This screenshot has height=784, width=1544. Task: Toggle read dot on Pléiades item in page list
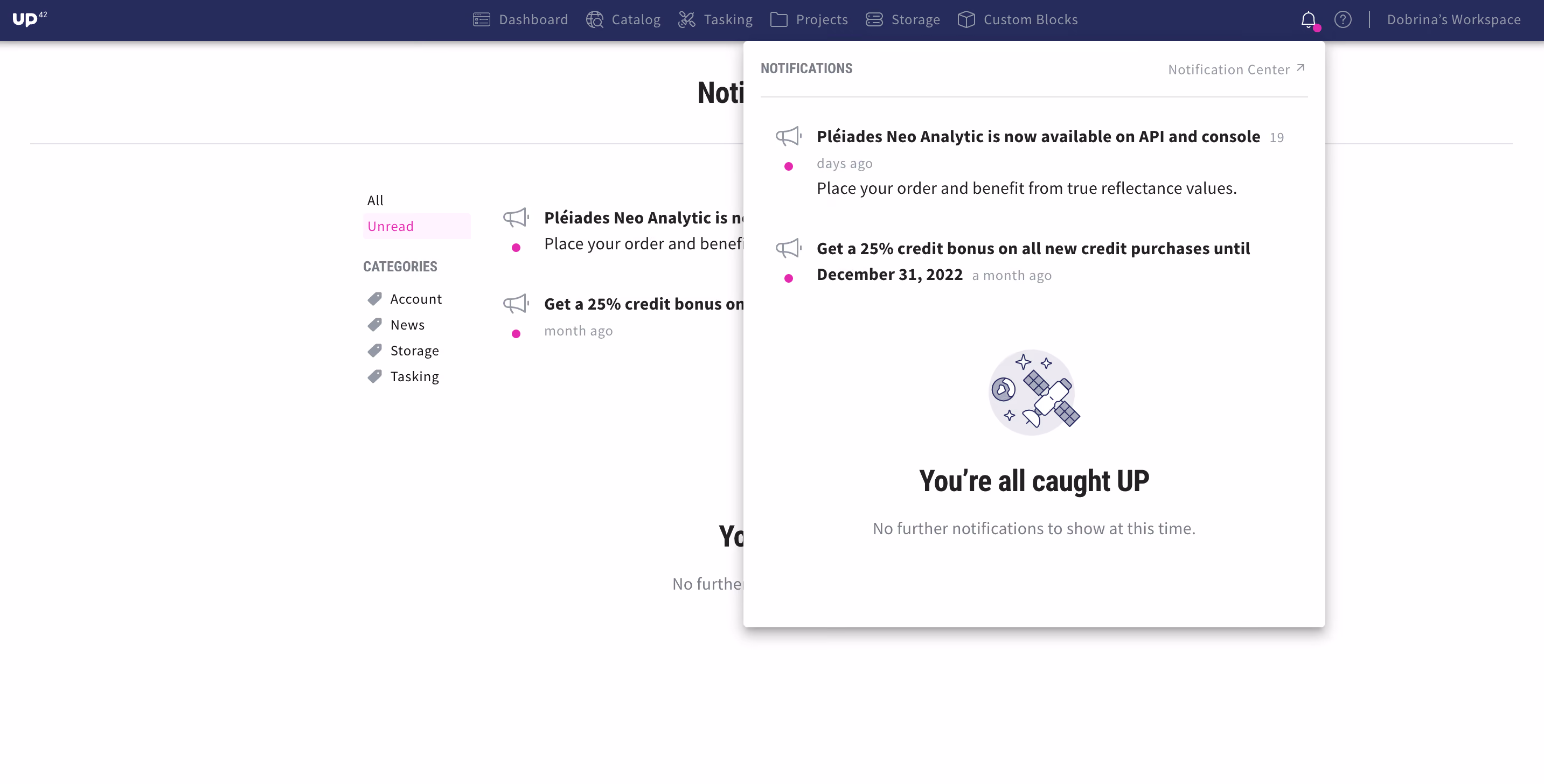(516, 247)
